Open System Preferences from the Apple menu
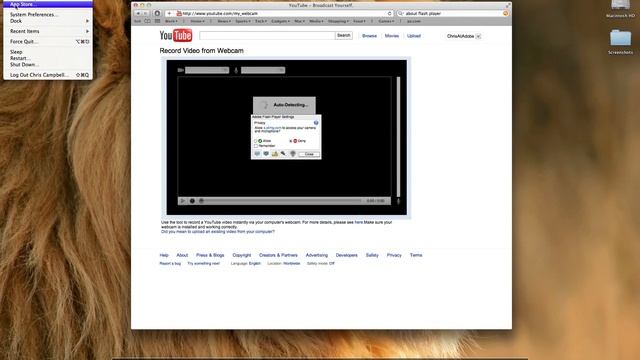640x360 pixels. pos(48,15)
